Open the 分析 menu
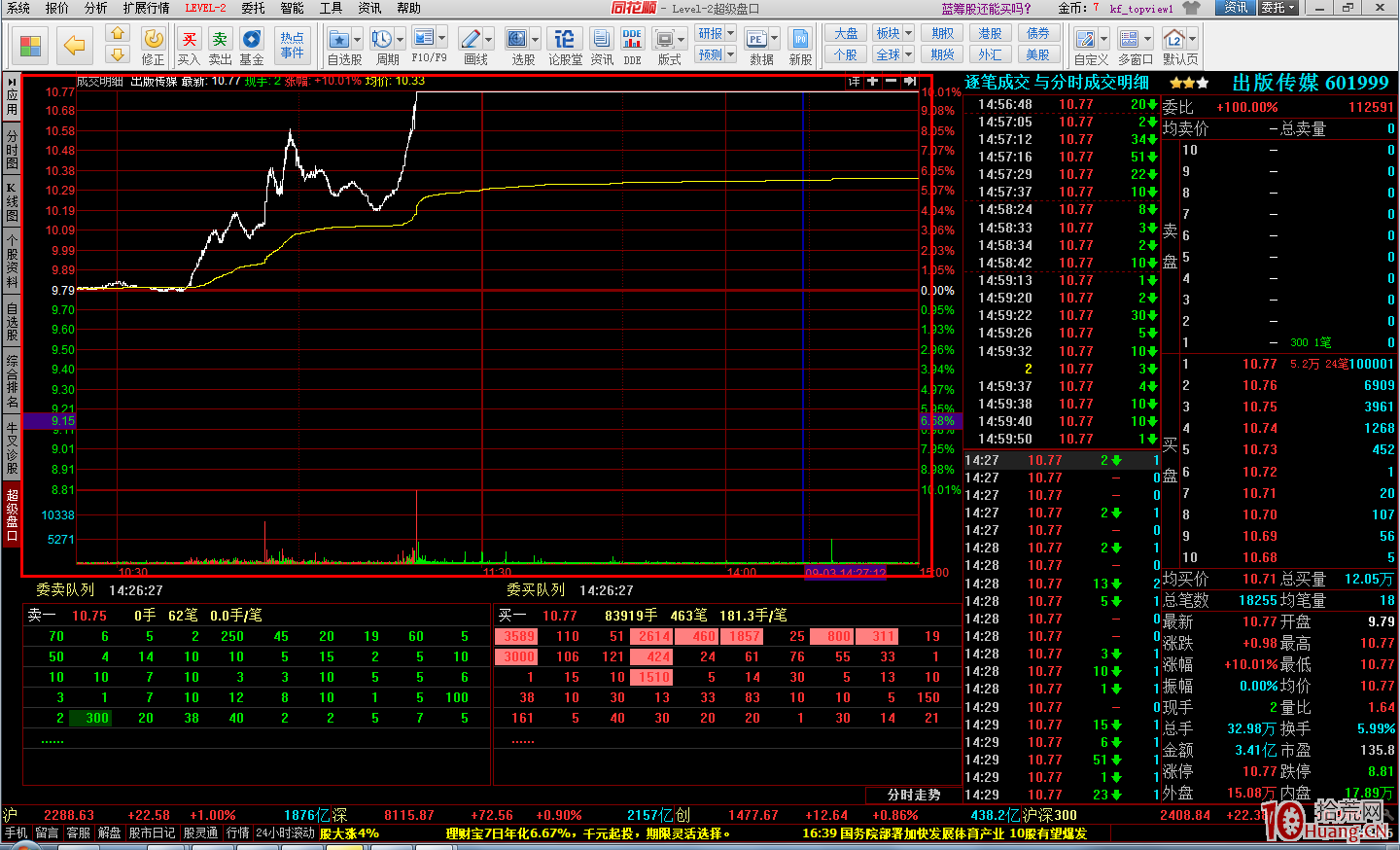Image resolution: width=1400 pixels, height=850 pixels. click(95, 8)
